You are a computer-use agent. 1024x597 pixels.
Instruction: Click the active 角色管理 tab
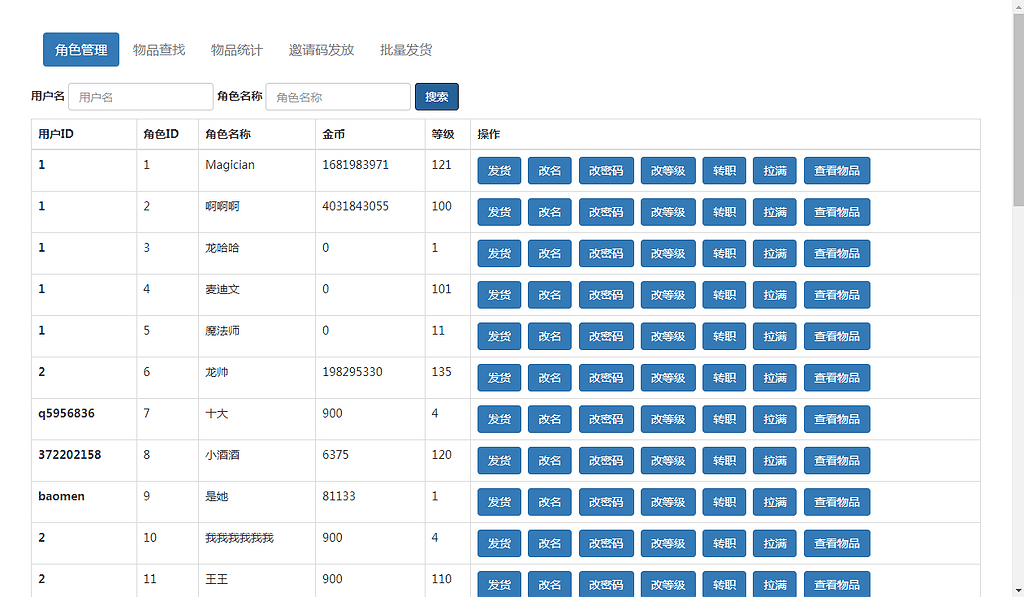(81, 50)
